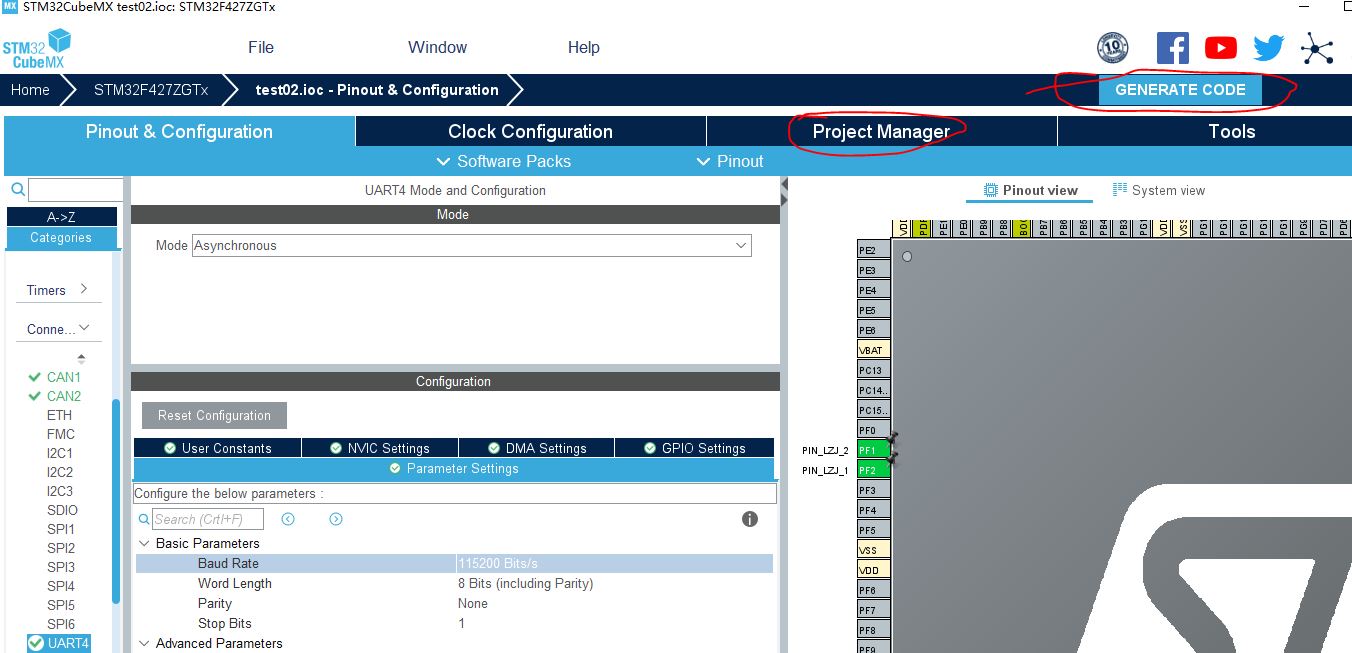Select the PE2 pin on chip
The width and height of the screenshot is (1352, 653).
(x=874, y=250)
